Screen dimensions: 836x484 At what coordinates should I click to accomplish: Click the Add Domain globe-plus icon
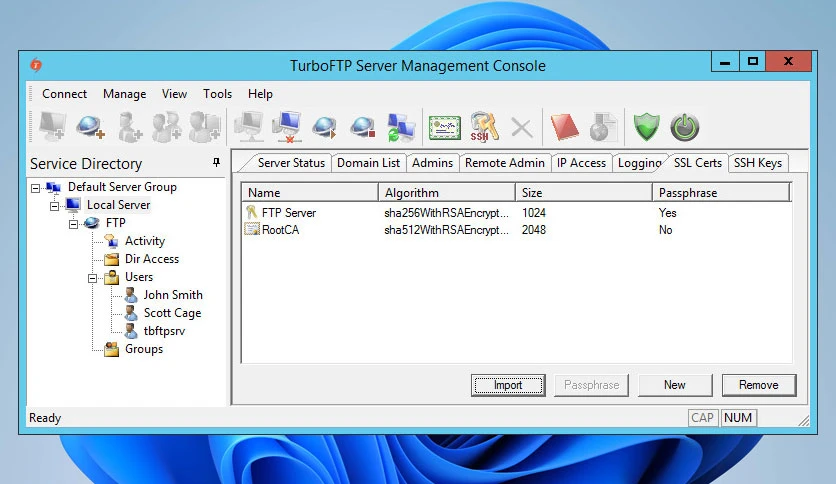click(x=90, y=127)
